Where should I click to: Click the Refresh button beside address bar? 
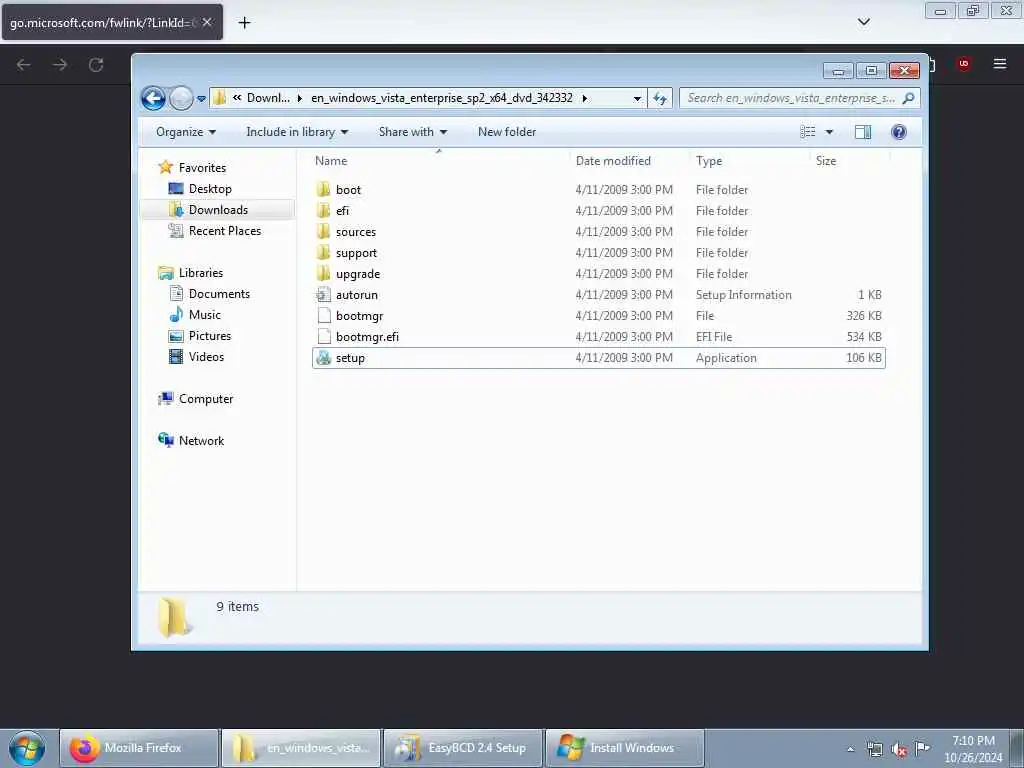click(x=660, y=99)
